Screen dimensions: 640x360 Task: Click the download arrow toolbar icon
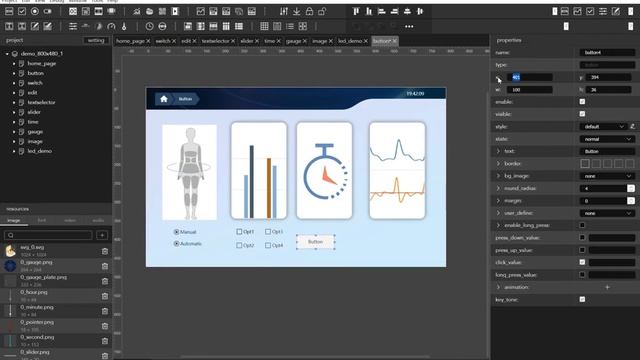[297, 11]
